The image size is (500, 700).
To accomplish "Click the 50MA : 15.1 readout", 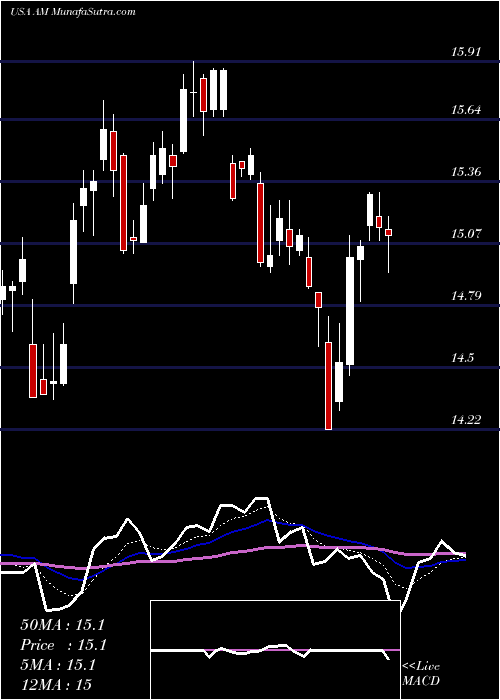I will coord(62,625).
